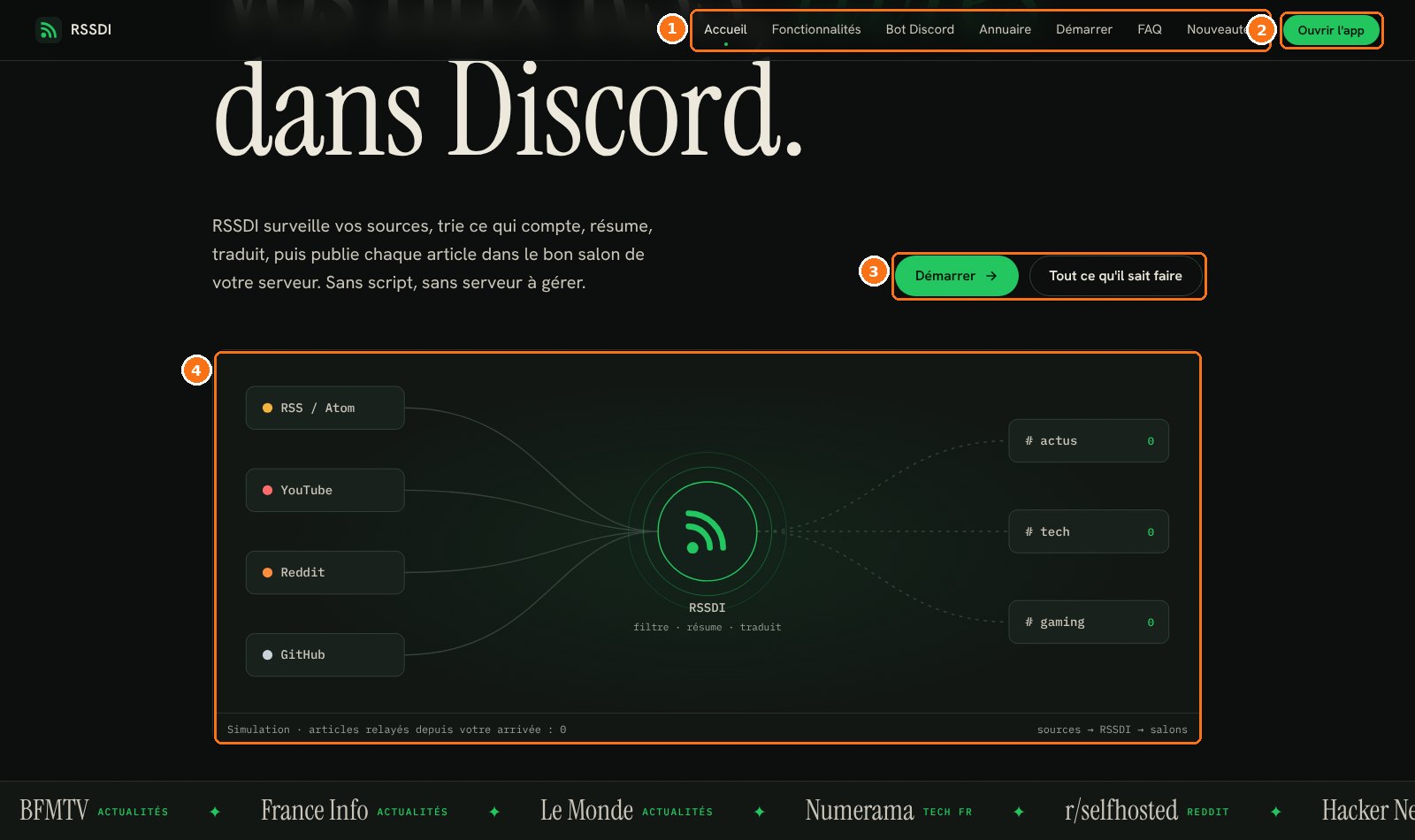This screenshot has width=1415, height=840.
Task: Select Annuaire in the top menu
Action: 1005,29
